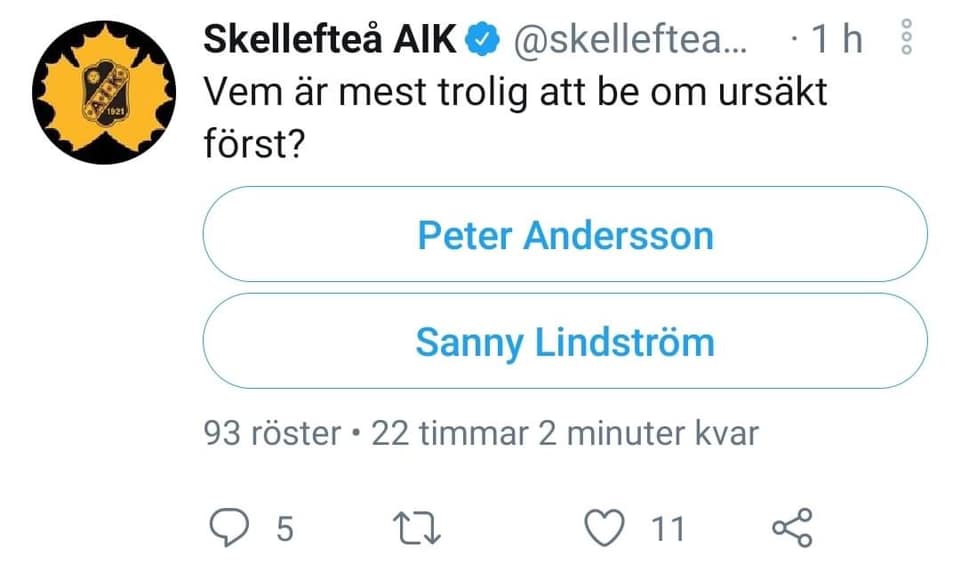
Task: Click the '93 röster' vote count
Action: pyautogui.click(x=272, y=434)
